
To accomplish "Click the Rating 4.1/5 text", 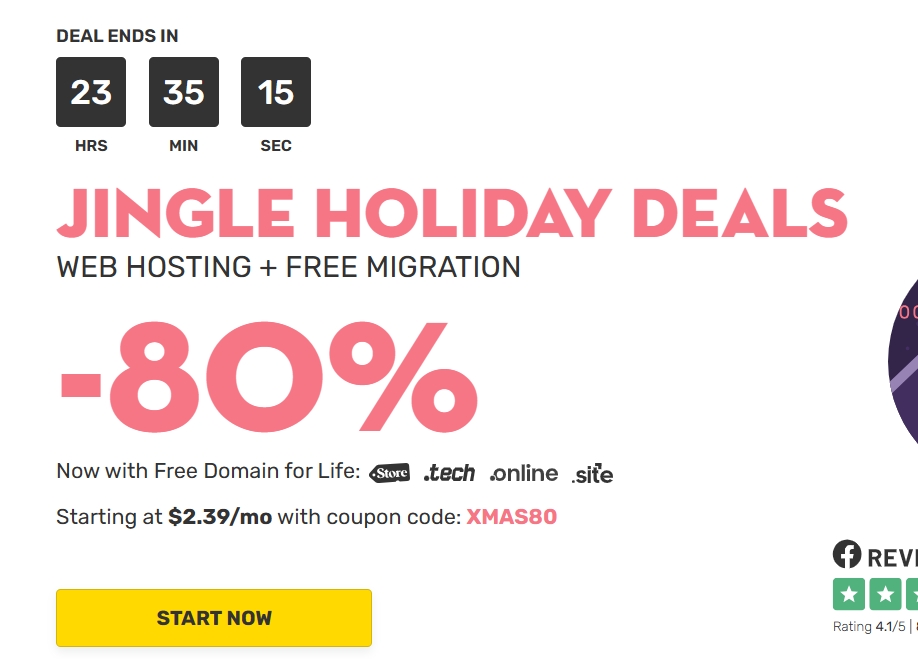I will click(869, 627).
